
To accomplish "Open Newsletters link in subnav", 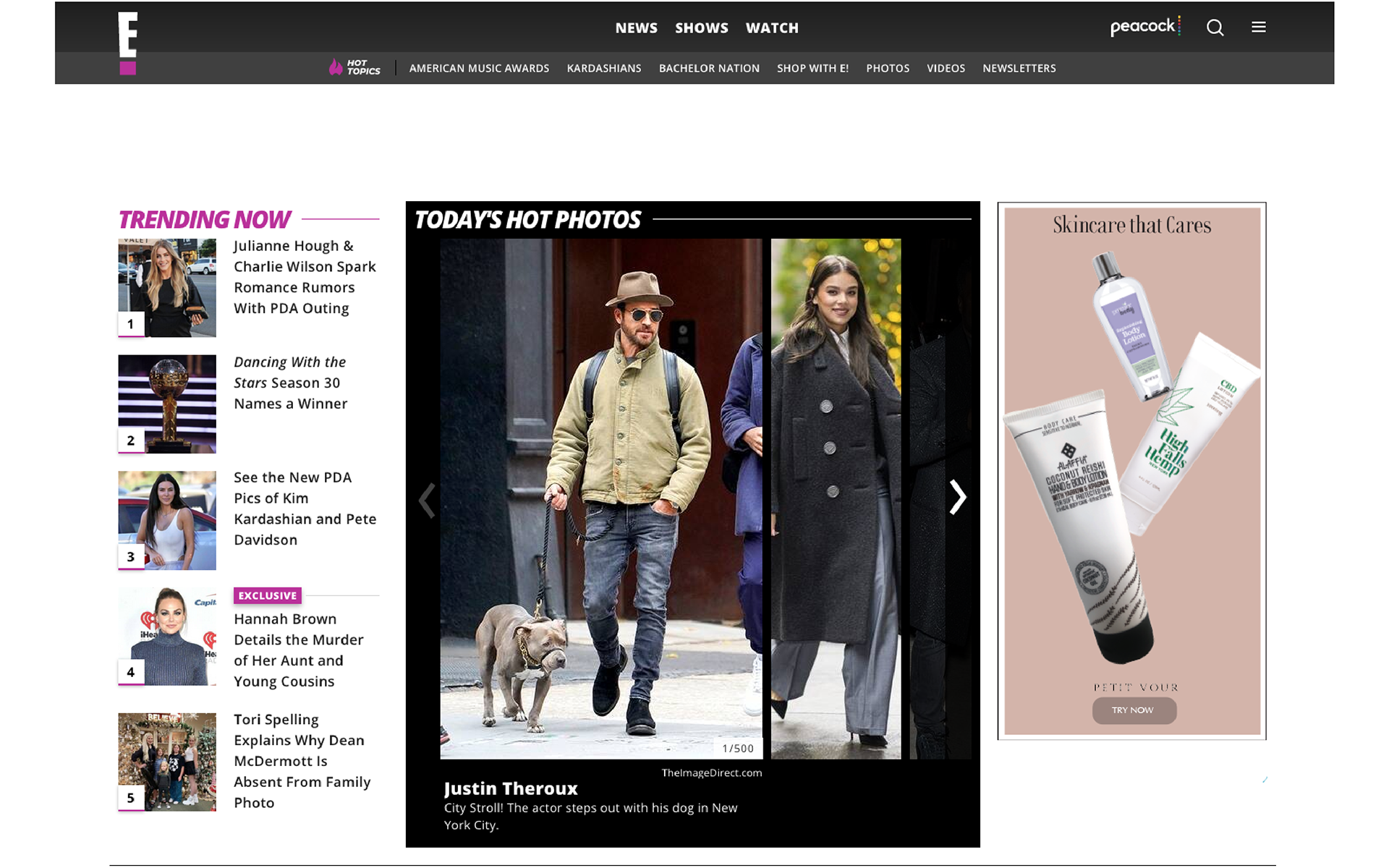I will tap(1019, 68).
